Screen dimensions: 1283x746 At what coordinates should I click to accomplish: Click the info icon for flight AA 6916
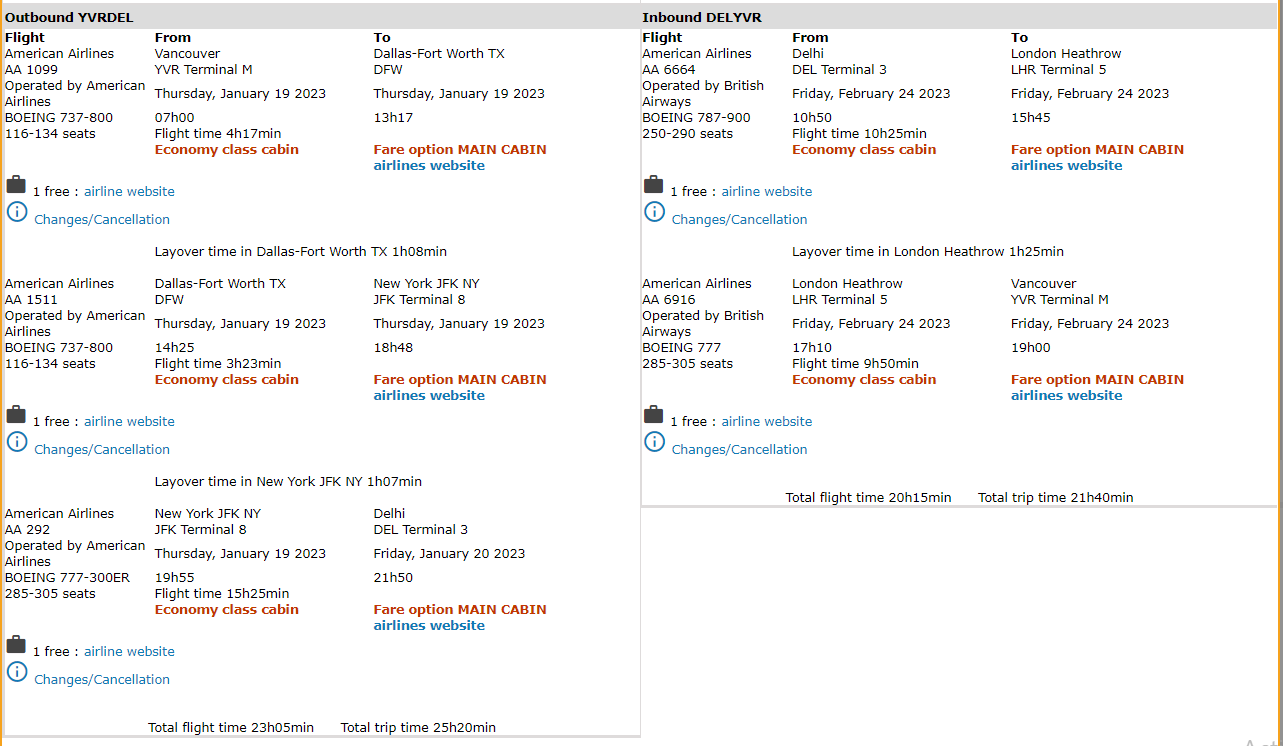pyautogui.click(x=654, y=442)
